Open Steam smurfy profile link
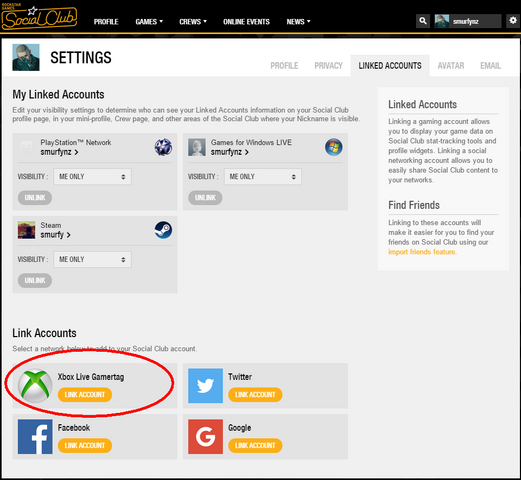 click(55, 235)
